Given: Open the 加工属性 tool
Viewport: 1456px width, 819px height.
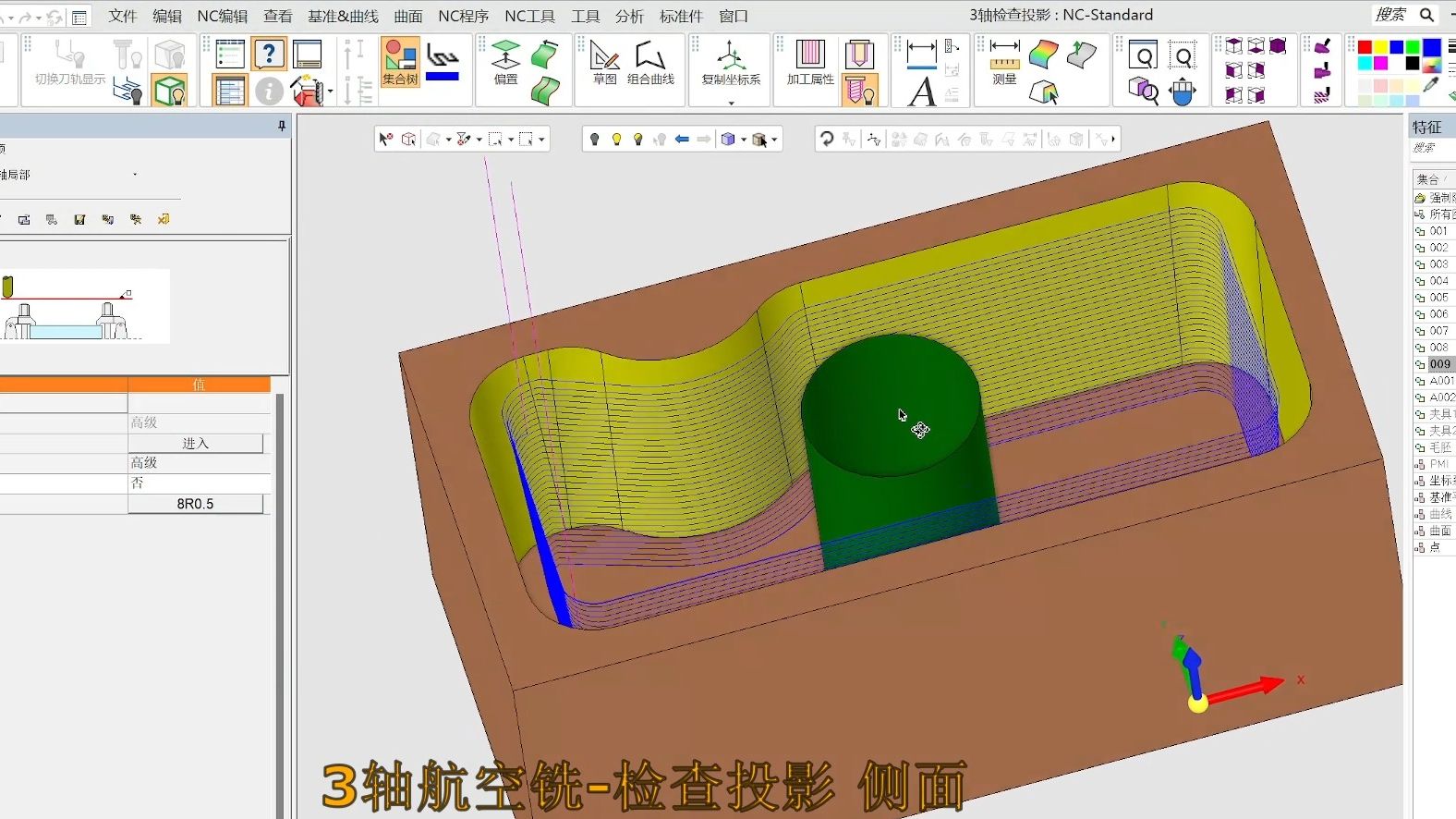Looking at the screenshot, I should pos(810,62).
